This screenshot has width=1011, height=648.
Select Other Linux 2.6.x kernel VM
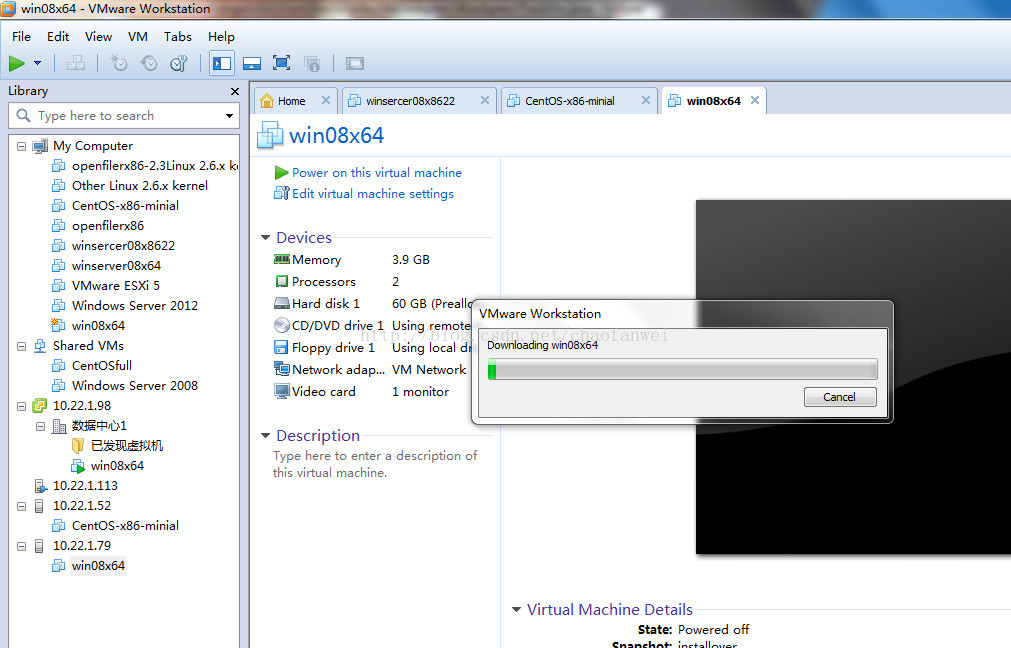[x=130, y=186]
